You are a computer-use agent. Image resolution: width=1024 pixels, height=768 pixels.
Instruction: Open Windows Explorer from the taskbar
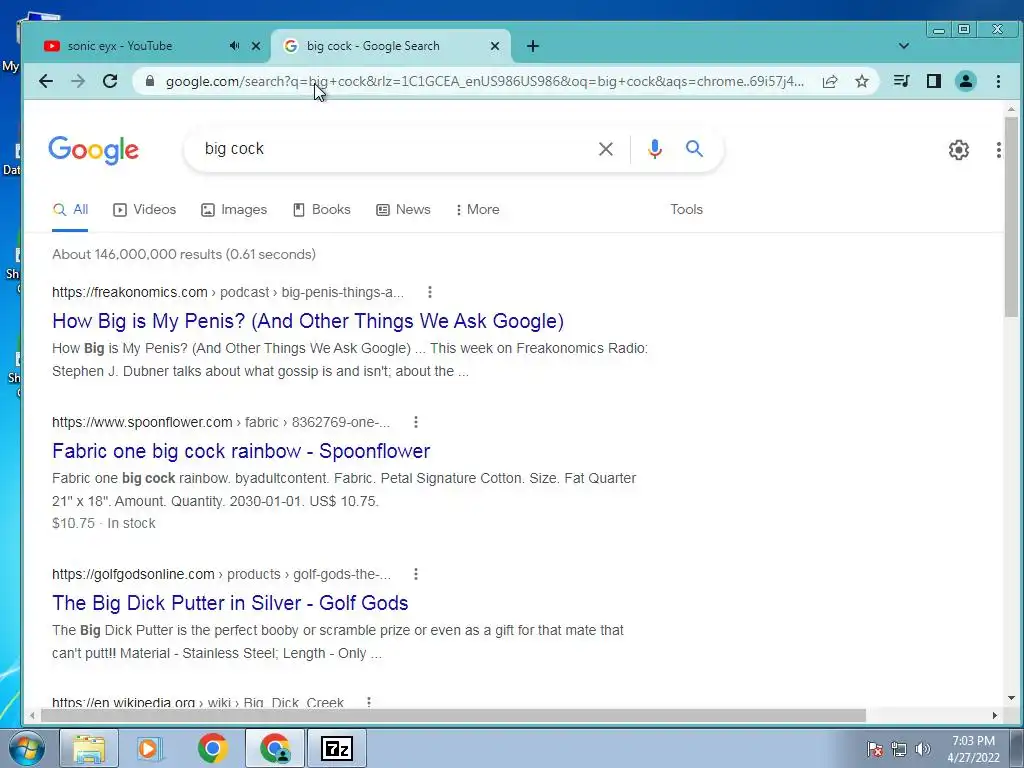89,748
